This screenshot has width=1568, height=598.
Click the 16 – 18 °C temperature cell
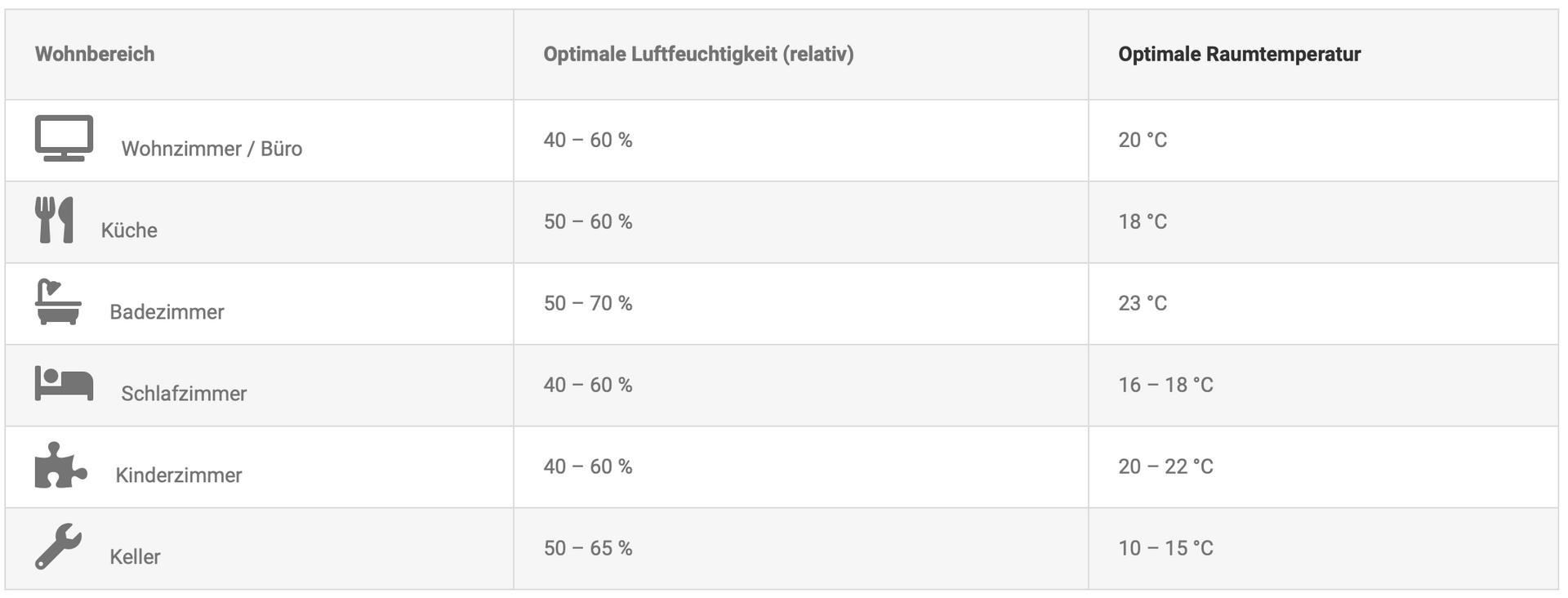(1165, 385)
